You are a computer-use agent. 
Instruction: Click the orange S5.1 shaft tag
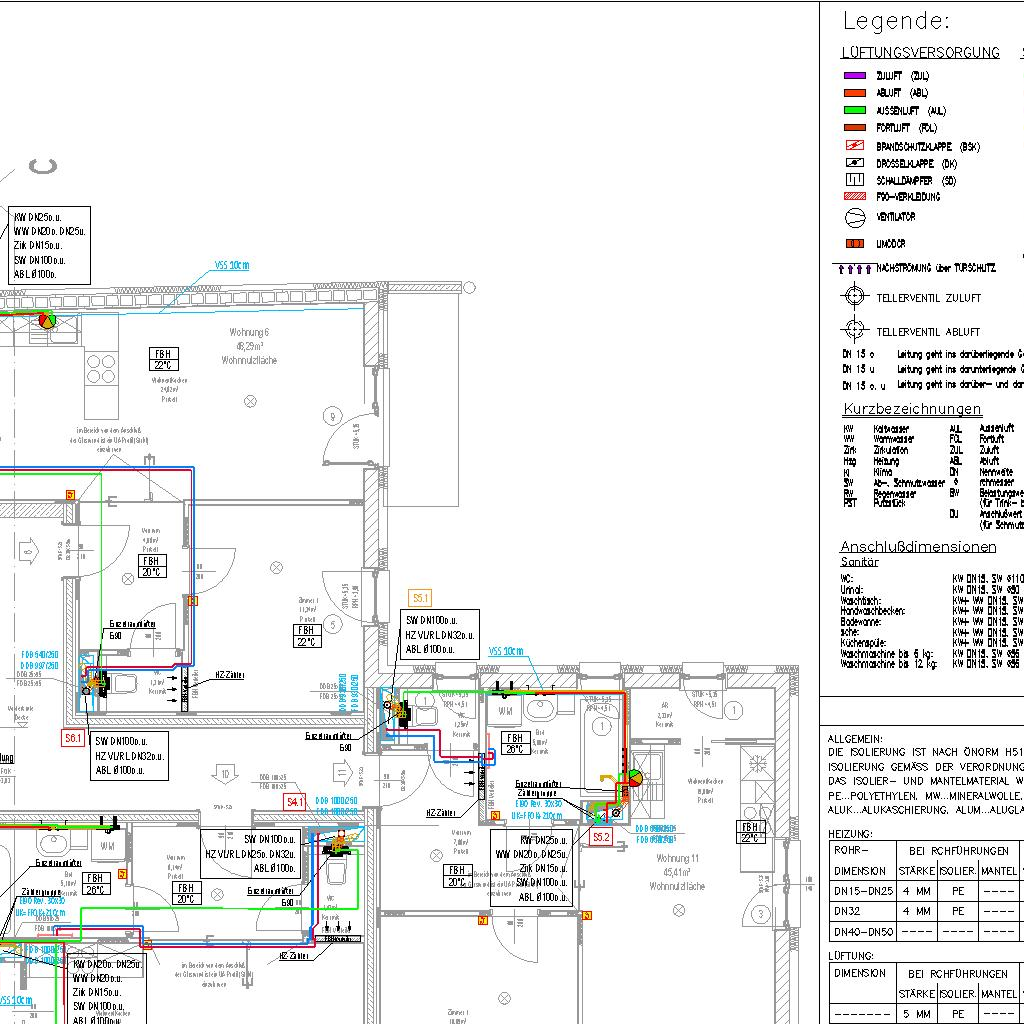420,598
